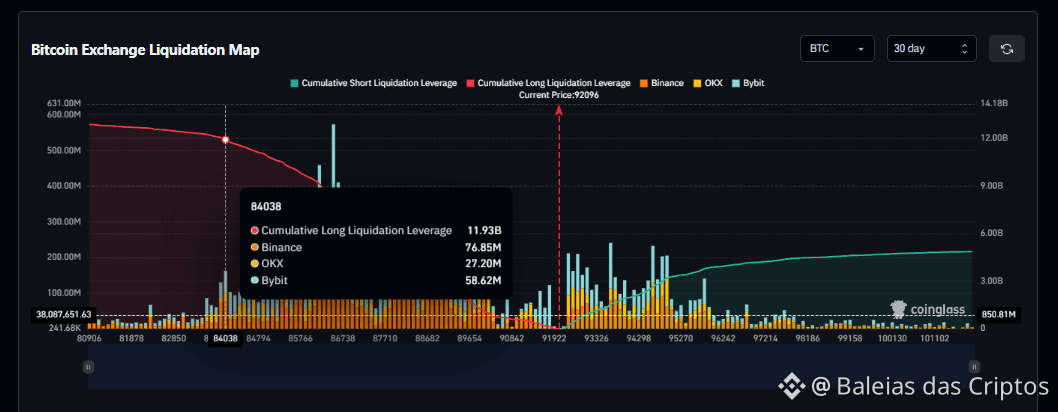Click the zoom slider track below chart

coord(530,367)
